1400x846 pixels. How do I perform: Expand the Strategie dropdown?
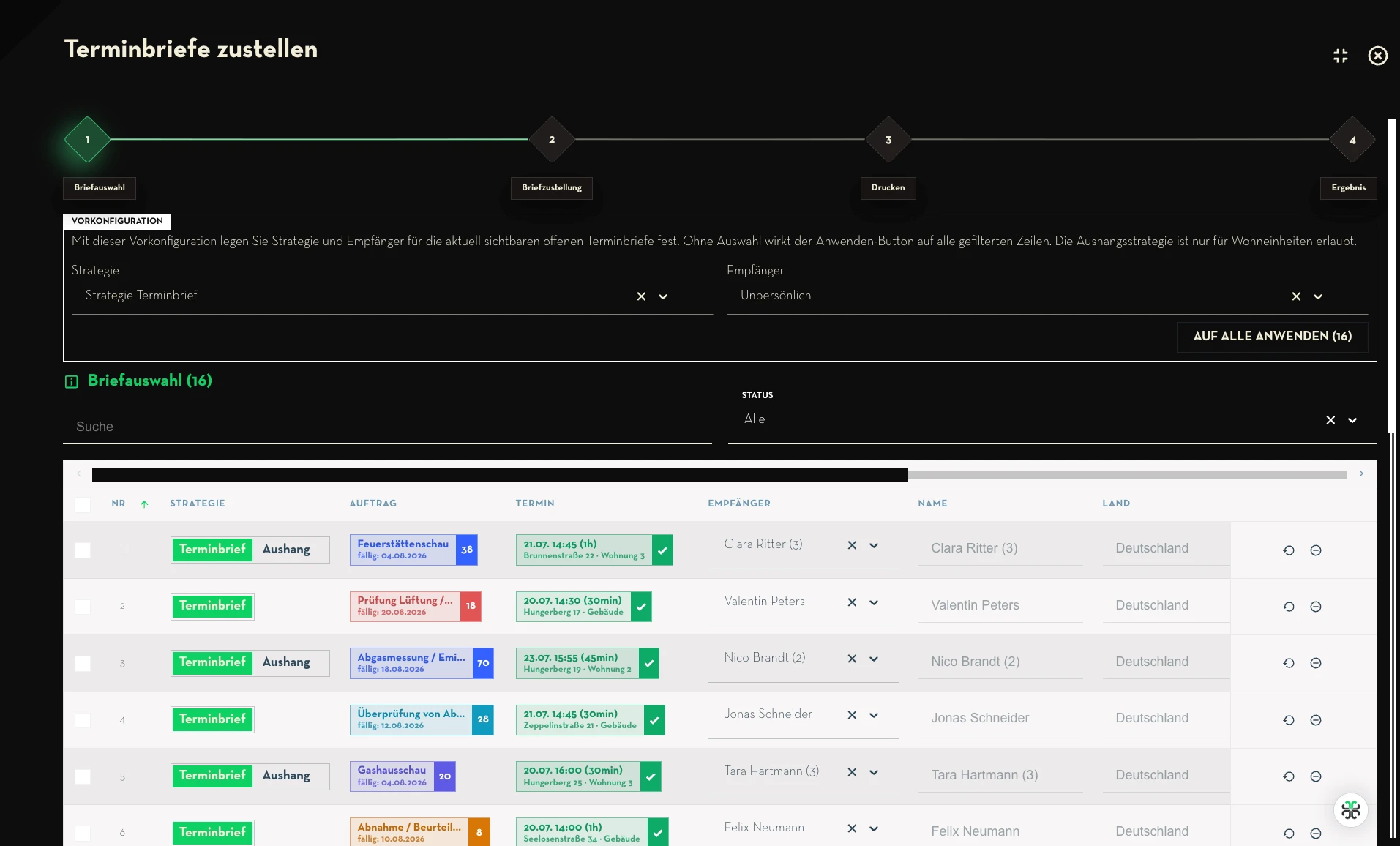tap(663, 296)
